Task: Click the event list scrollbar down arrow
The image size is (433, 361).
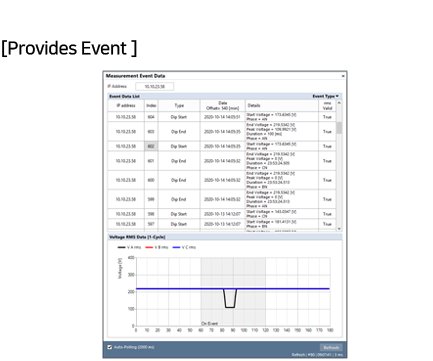Action: 339,229
